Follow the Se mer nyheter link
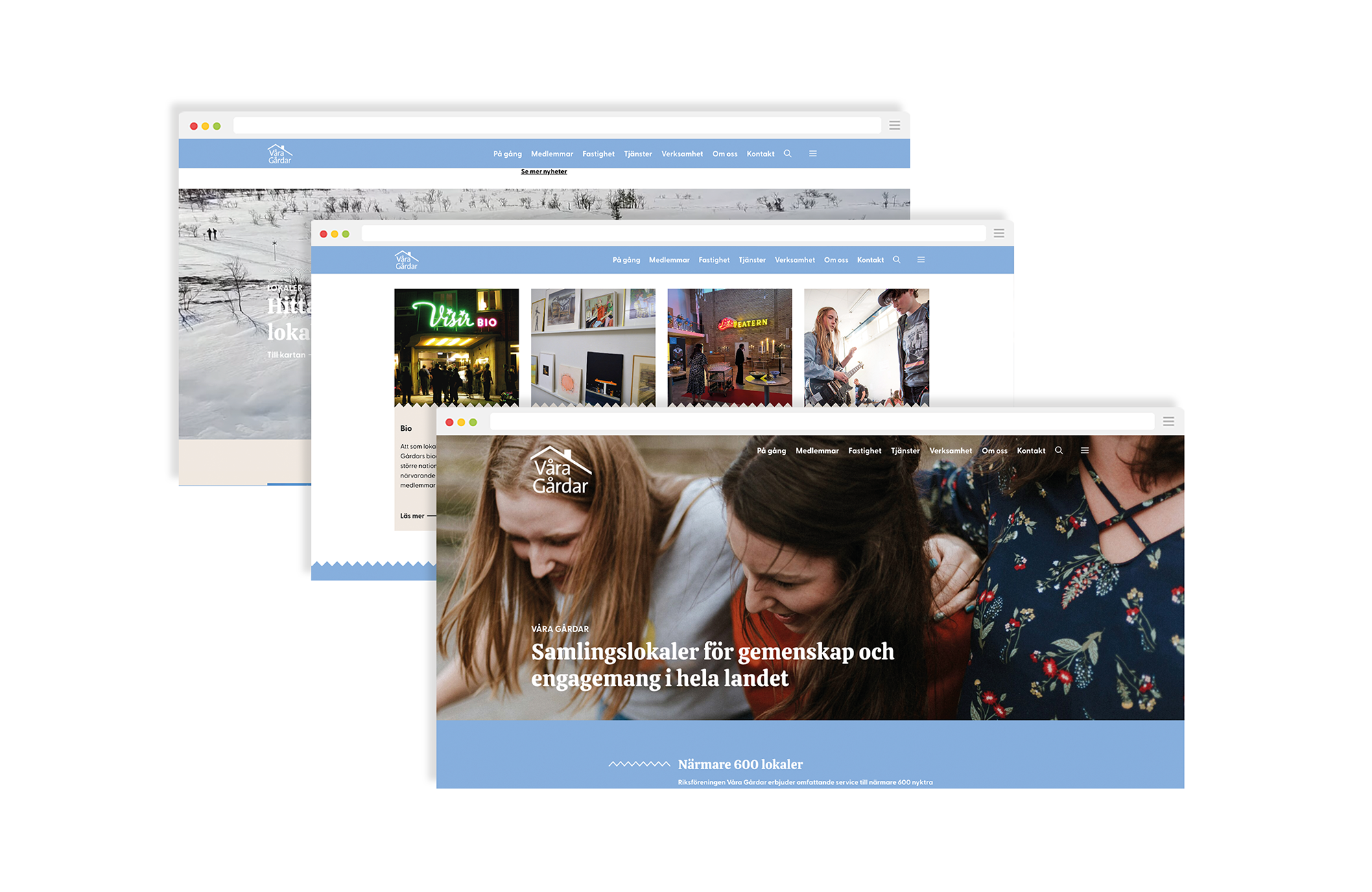Screen dimensions: 1372x892 coord(543,172)
